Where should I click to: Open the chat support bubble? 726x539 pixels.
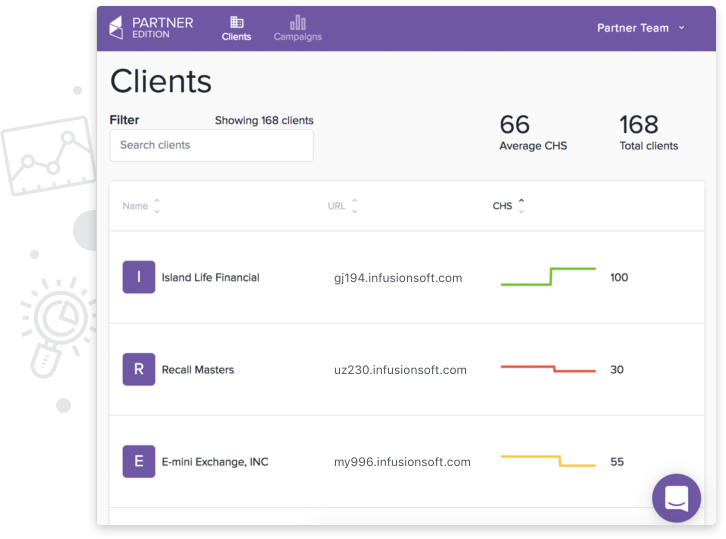pos(676,498)
